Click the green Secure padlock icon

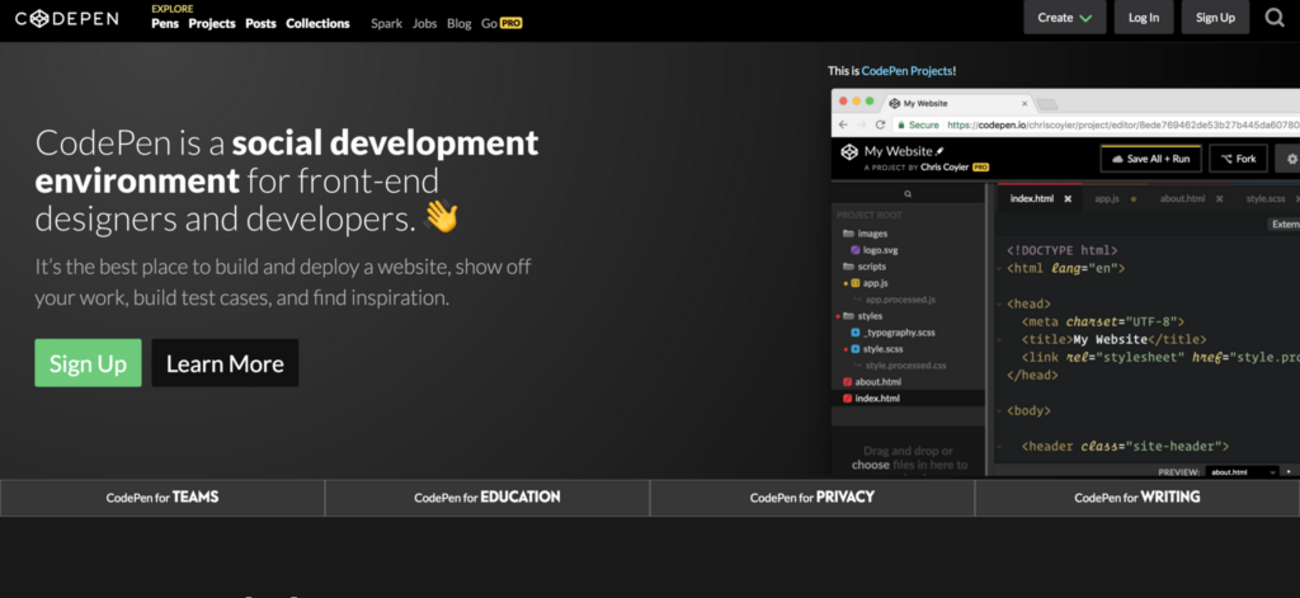pyautogui.click(x=901, y=125)
